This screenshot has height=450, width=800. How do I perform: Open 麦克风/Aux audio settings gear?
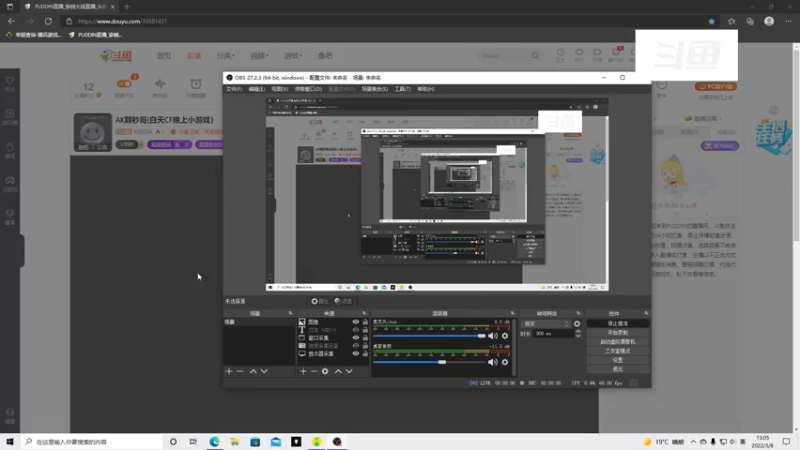[x=505, y=336]
